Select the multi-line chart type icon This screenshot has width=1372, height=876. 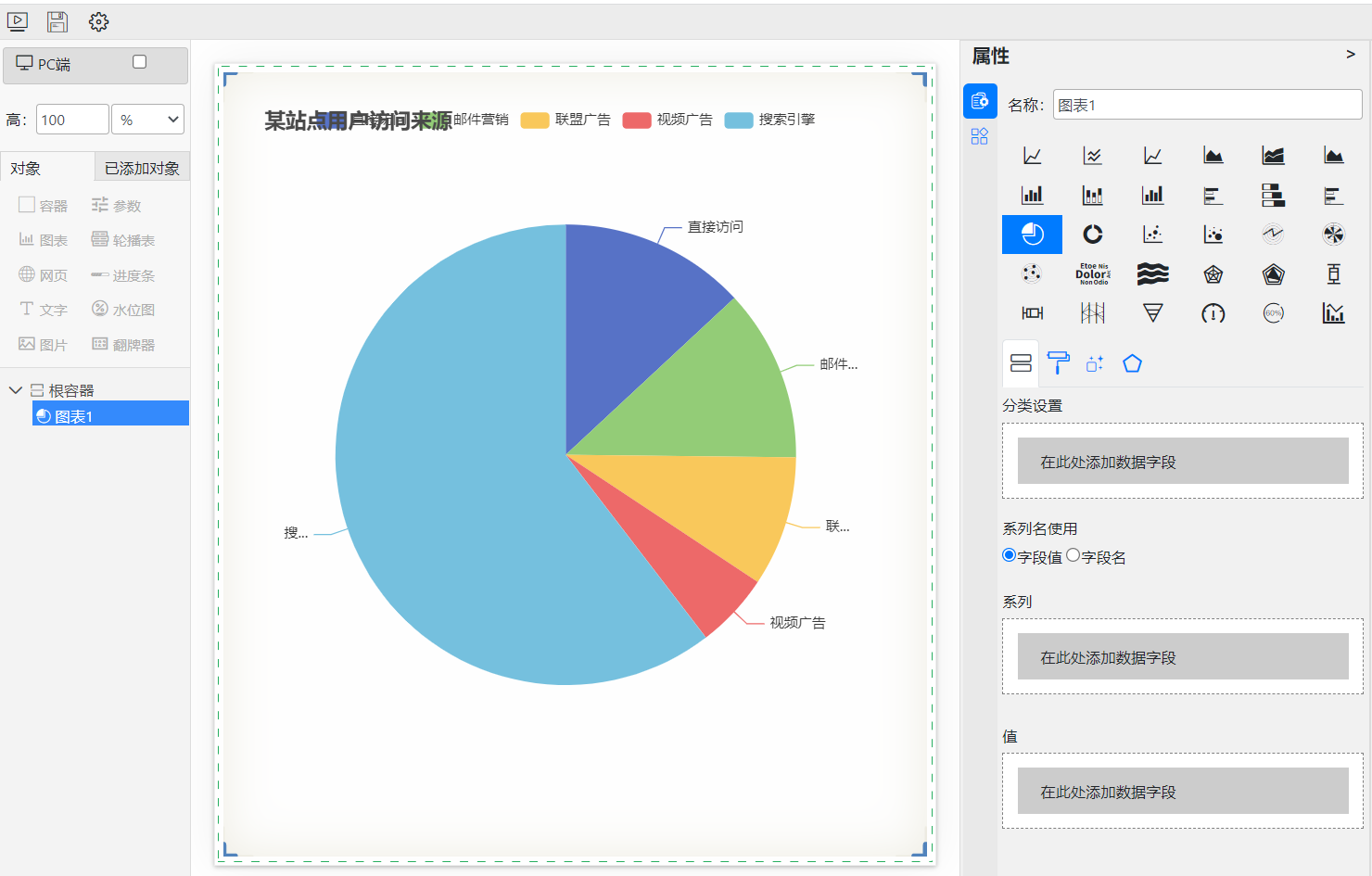coord(1093,156)
